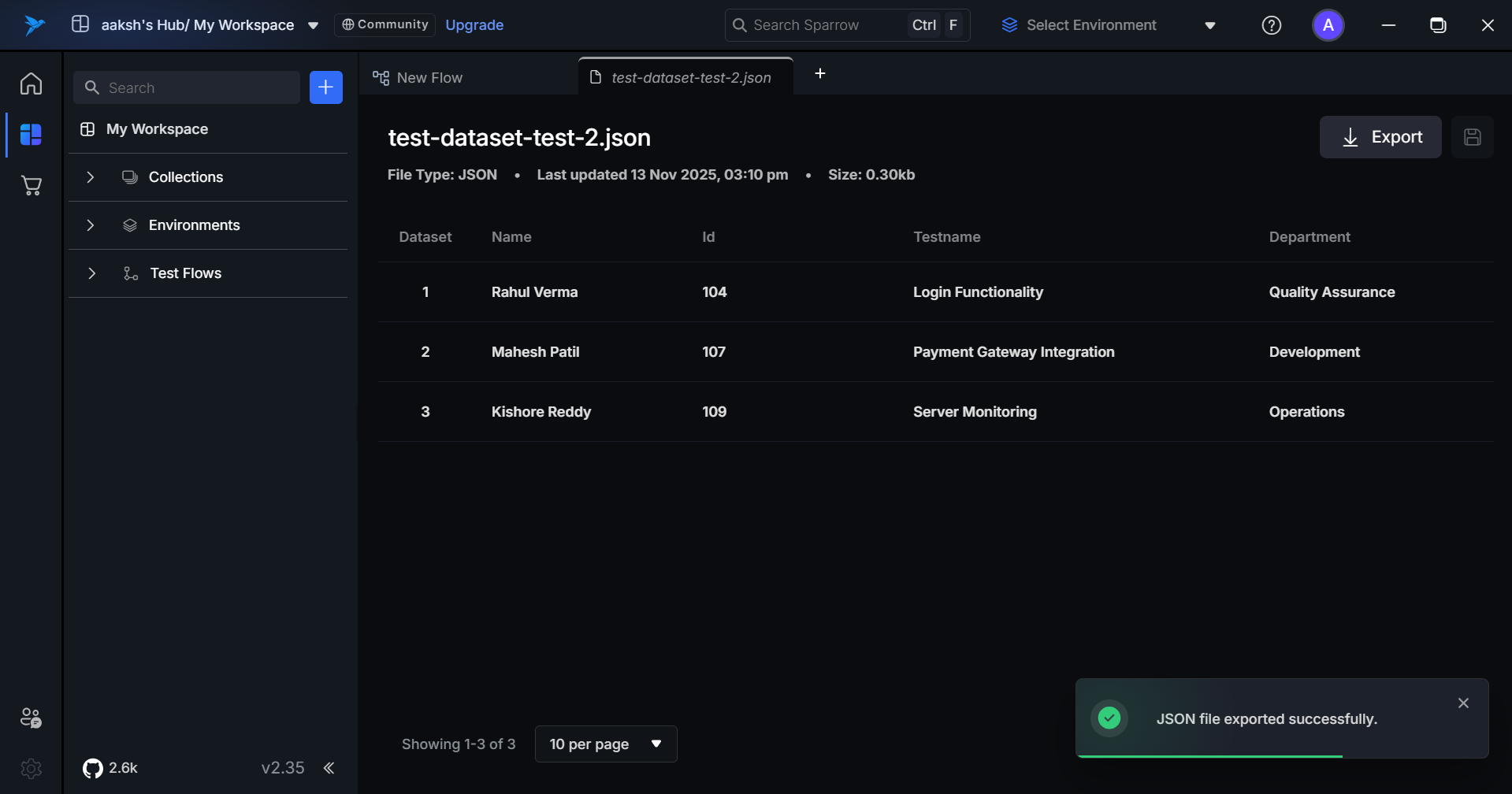The height and width of the screenshot is (794, 1512).
Task: Open the team members icon in sidebar
Action: (x=31, y=718)
